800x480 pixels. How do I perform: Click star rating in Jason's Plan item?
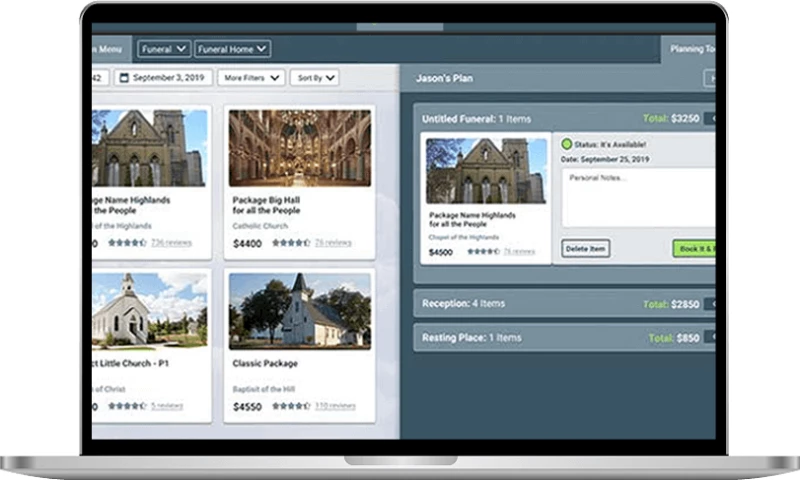pos(483,252)
